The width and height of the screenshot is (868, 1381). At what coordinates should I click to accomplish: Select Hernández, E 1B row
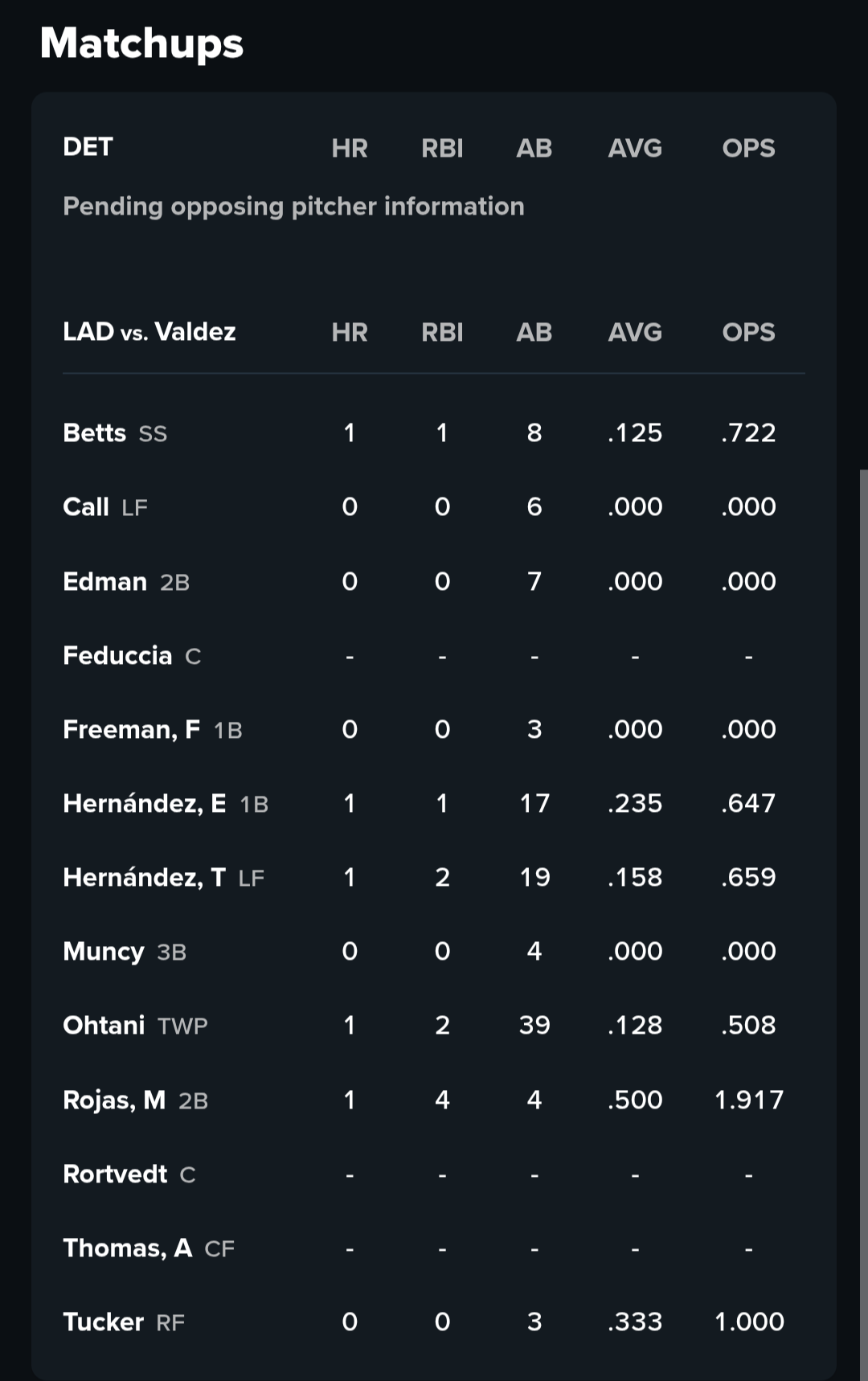pyautogui.click(x=434, y=803)
